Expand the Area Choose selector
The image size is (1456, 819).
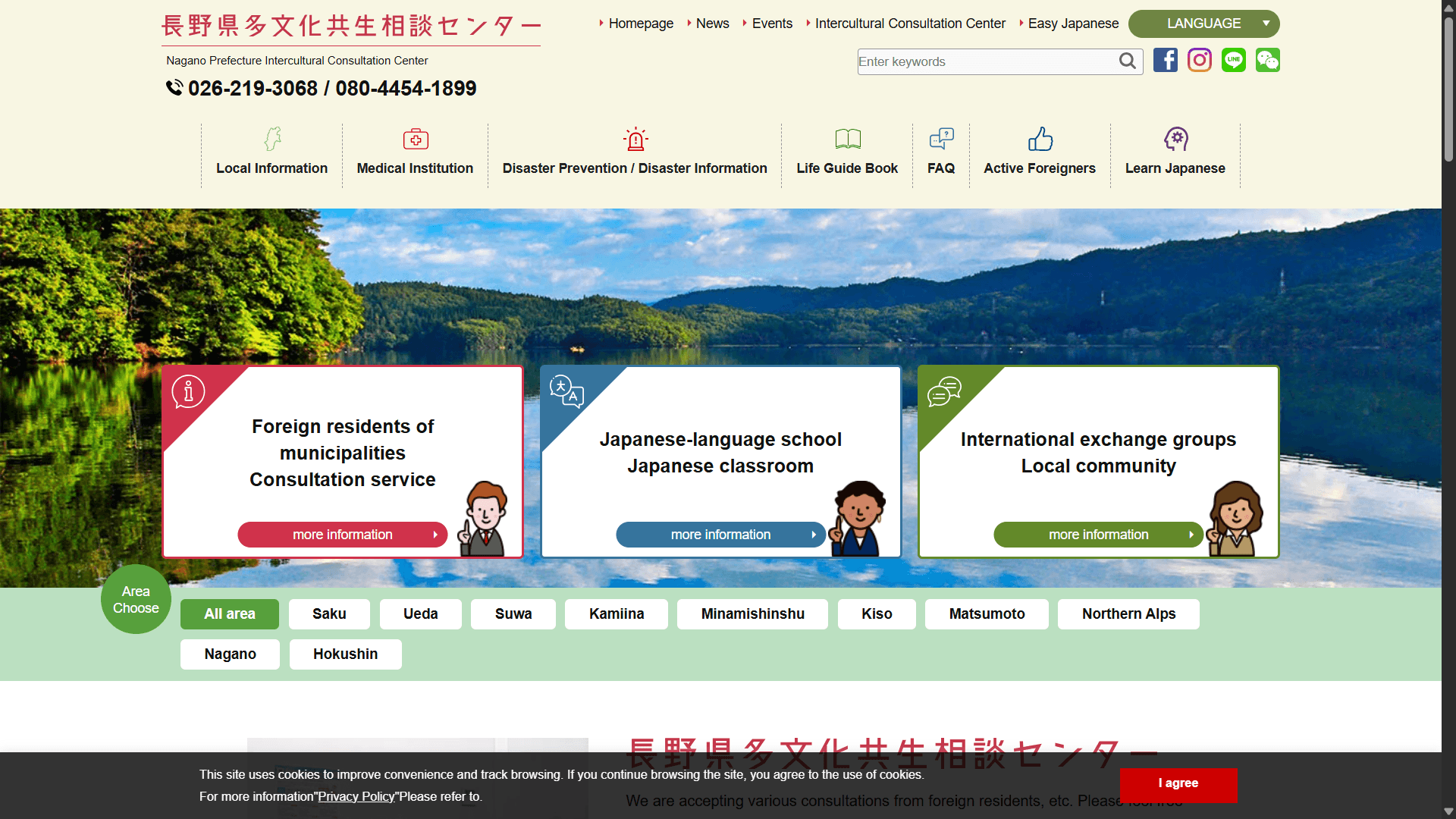[x=135, y=598]
